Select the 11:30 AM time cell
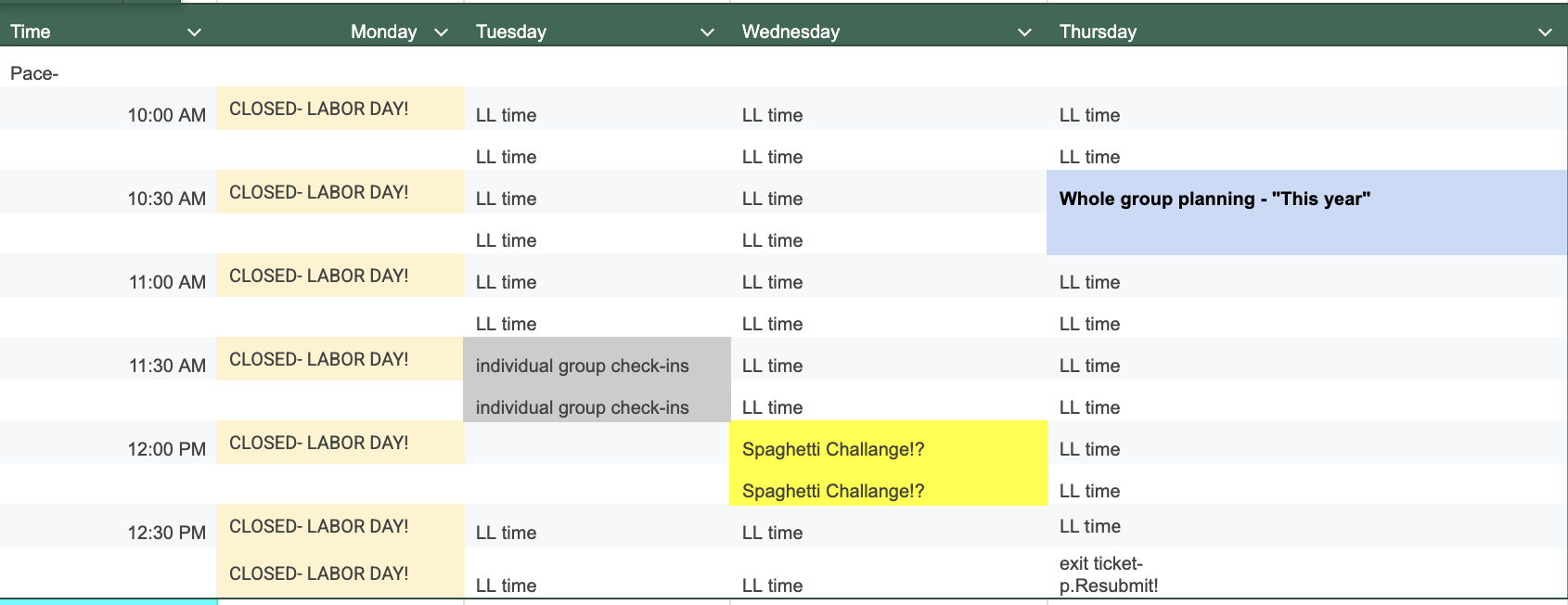The height and width of the screenshot is (605, 1568). coord(109,359)
